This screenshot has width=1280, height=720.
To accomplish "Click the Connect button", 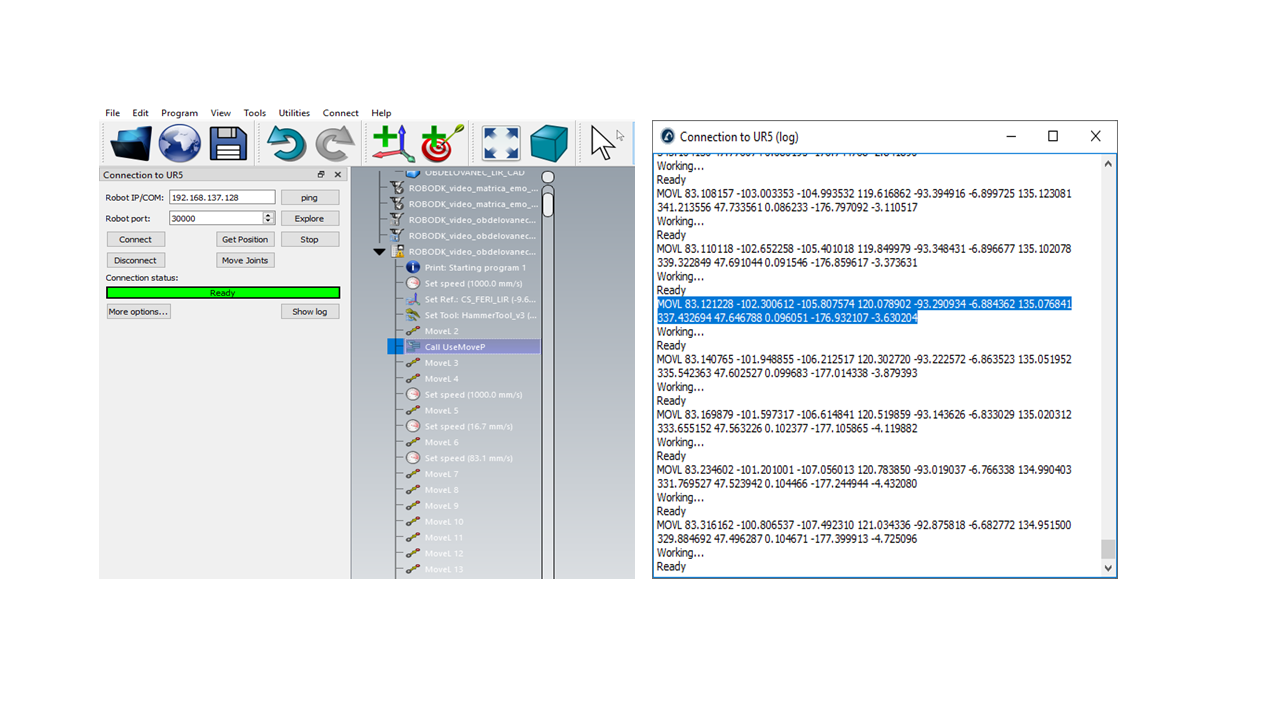I will tap(135, 240).
